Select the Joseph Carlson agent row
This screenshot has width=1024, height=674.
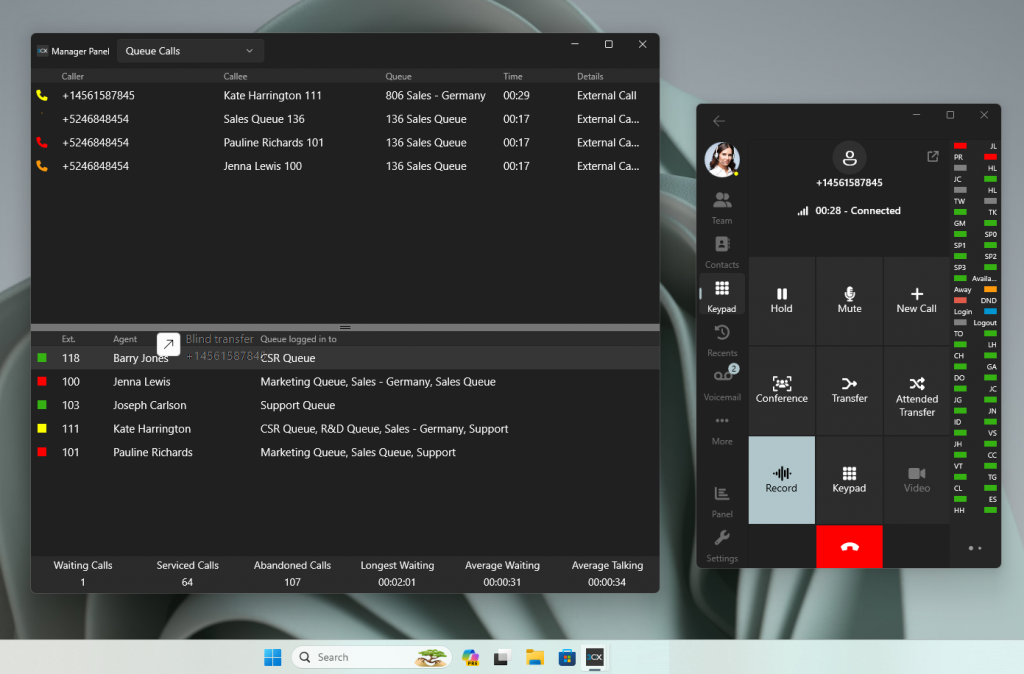pyautogui.click(x=345, y=405)
